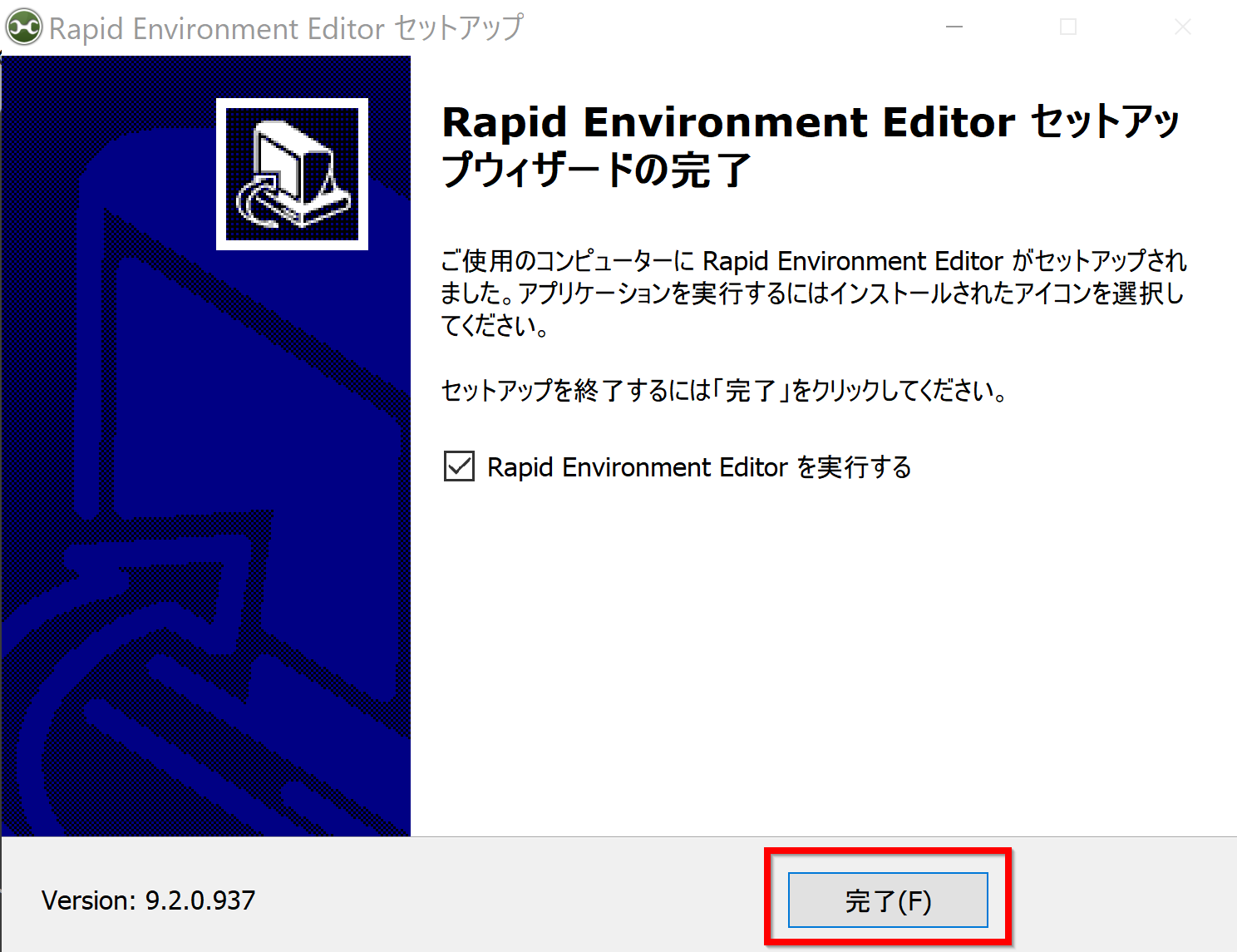Image resolution: width=1237 pixels, height=952 pixels.
Task: Click the text セットアップを終了するには「完了」をクリックしてください。
Action: pos(724,390)
